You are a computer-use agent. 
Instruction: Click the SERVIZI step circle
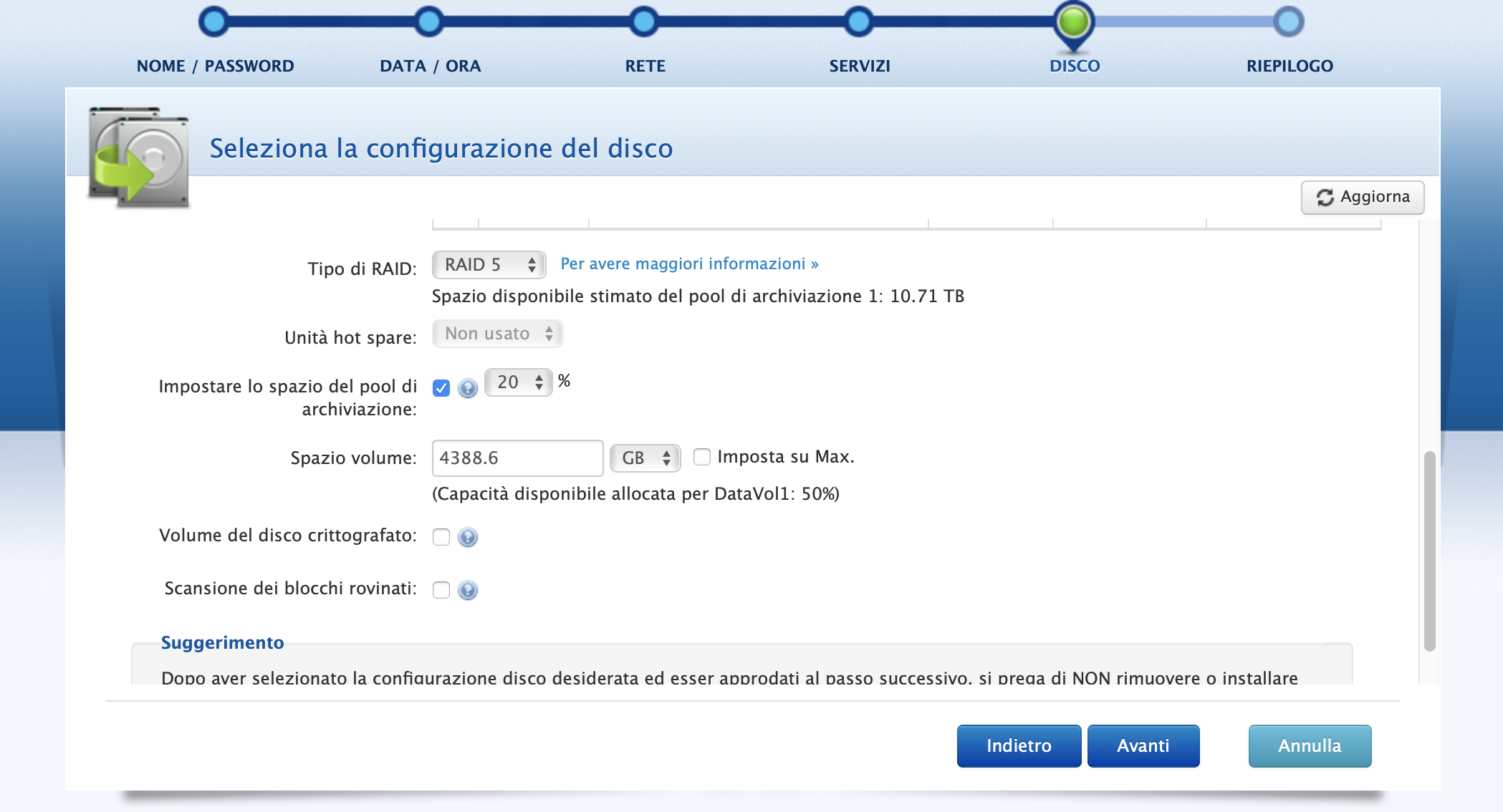(x=858, y=21)
